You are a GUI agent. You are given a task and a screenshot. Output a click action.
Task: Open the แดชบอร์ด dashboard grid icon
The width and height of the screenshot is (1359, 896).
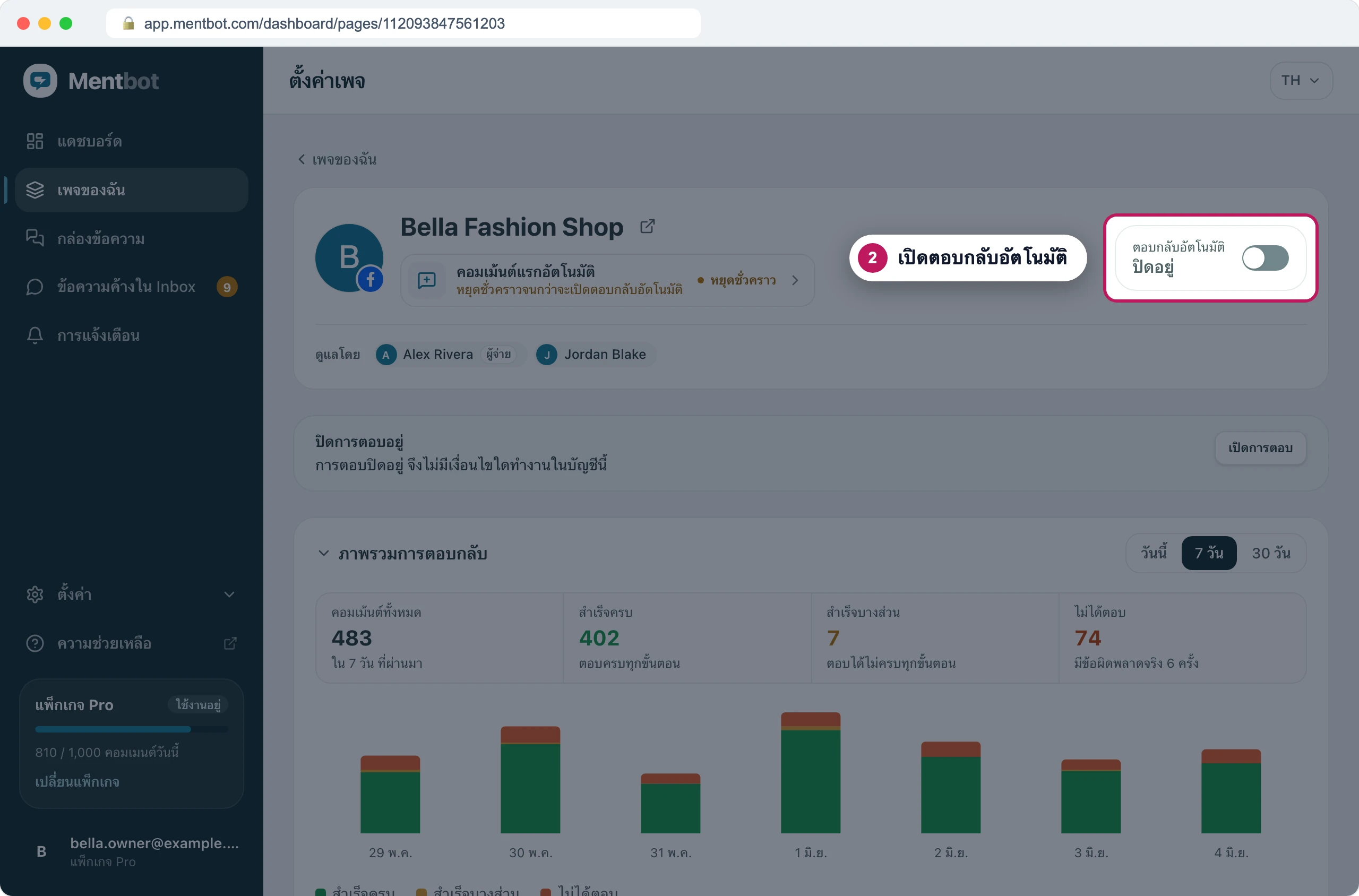35,141
